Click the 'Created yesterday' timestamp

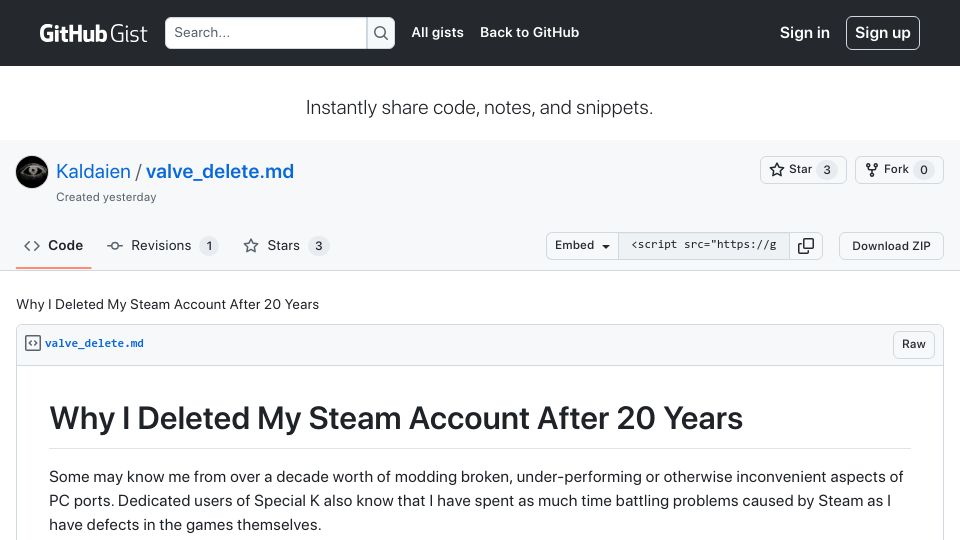pyautogui.click(x=106, y=197)
